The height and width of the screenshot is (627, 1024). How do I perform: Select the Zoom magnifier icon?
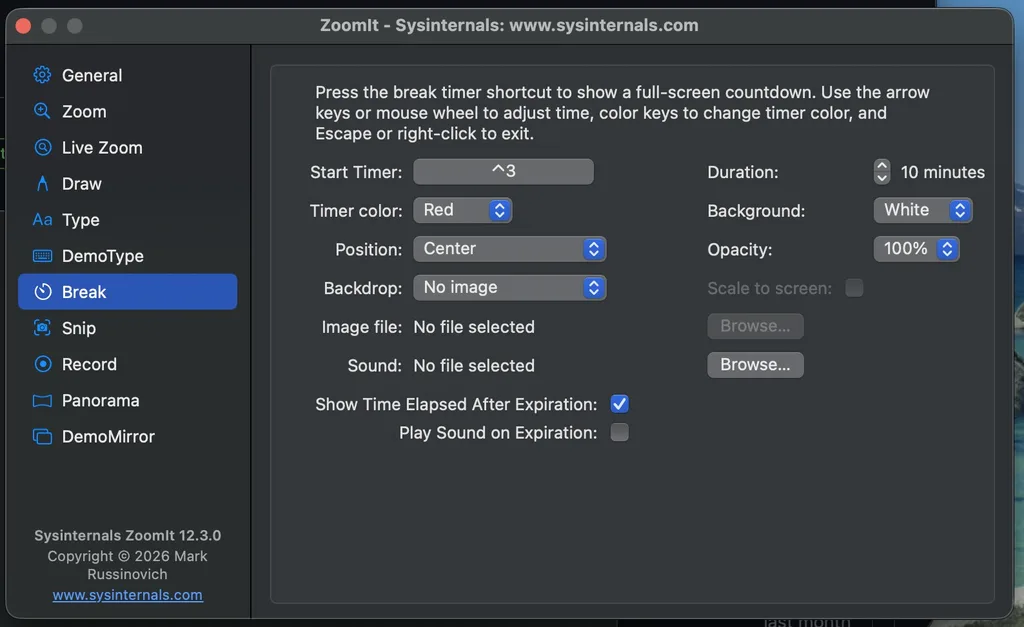pos(42,111)
